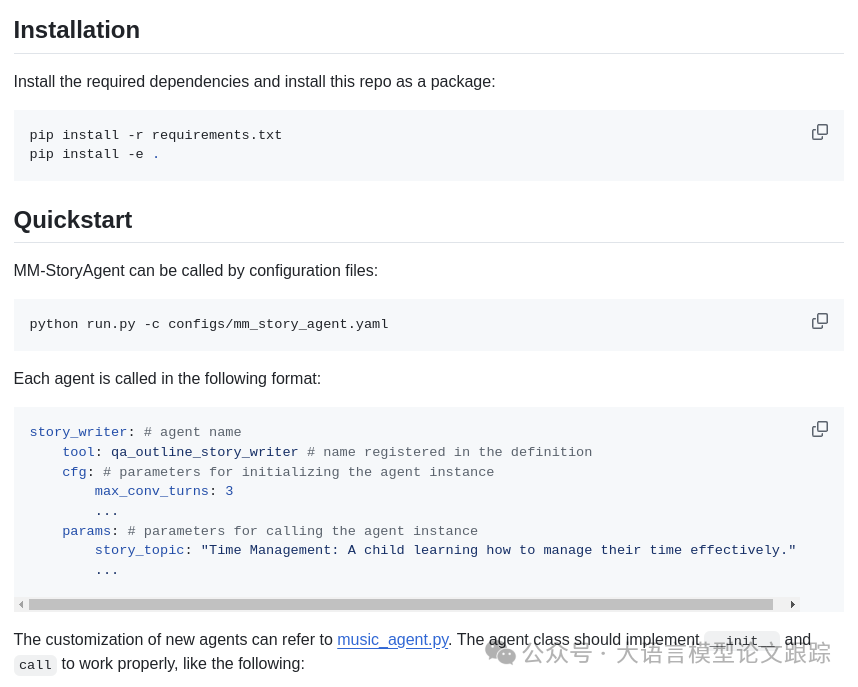
Task: Click the Quickstart section heading
Action: click(x=73, y=220)
